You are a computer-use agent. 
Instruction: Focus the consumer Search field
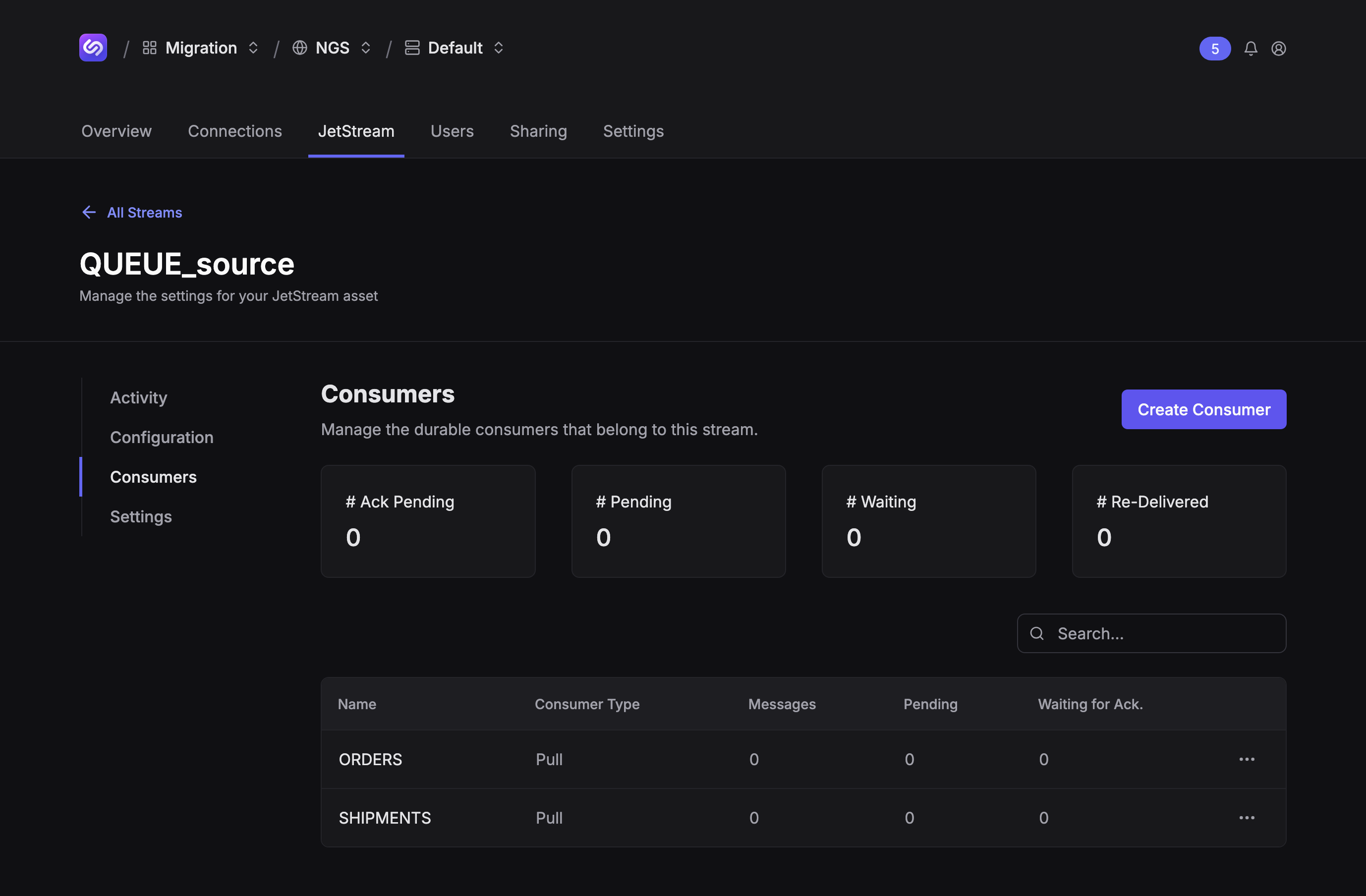pos(1165,634)
